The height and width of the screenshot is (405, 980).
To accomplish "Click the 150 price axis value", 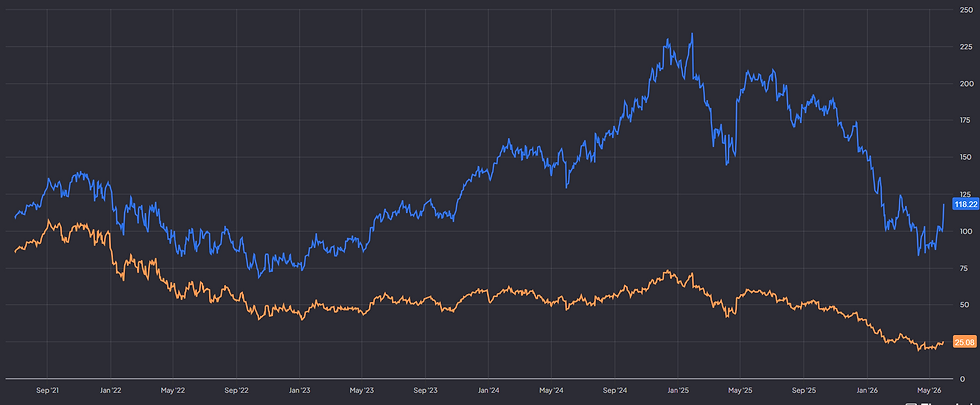I will click(x=965, y=157).
